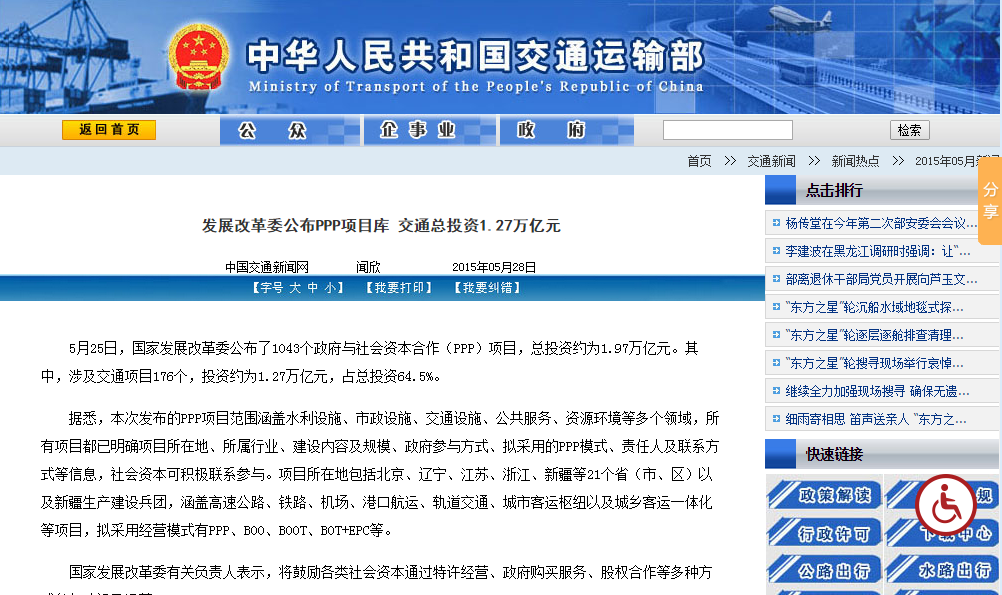Click the 快速链接 section header
The width and height of the screenshot is (1002, 595).
coord(834,454)
